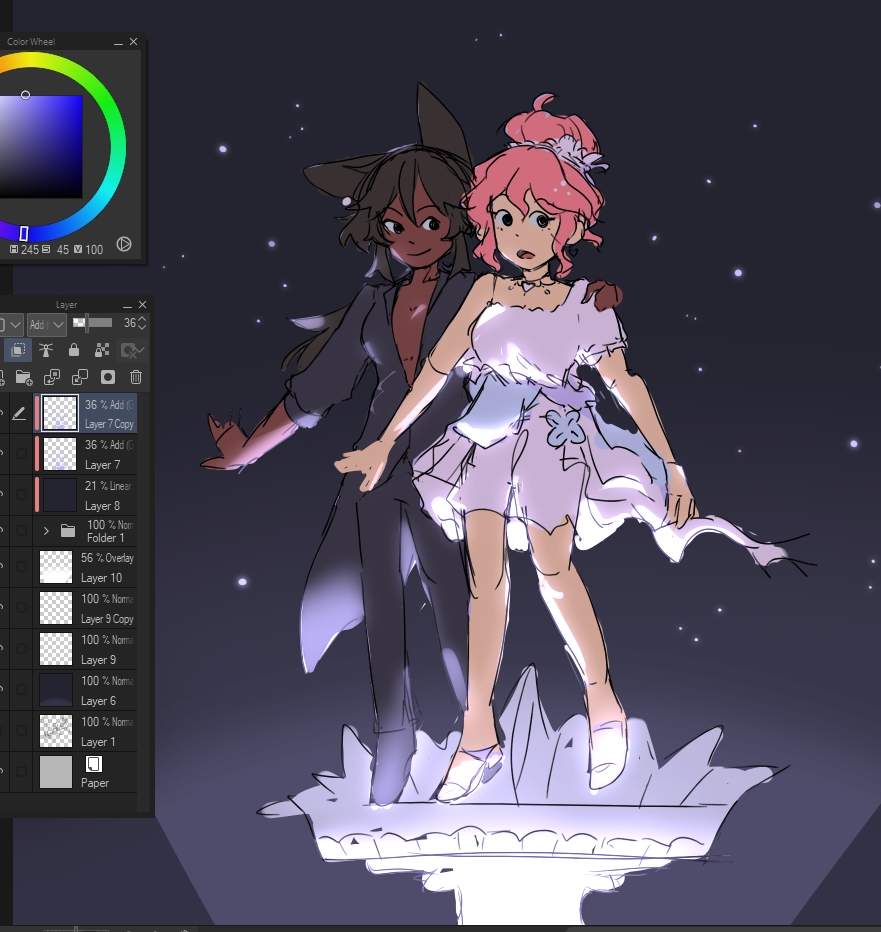Toggle Clip to Layer Below icon

point(17,350)
